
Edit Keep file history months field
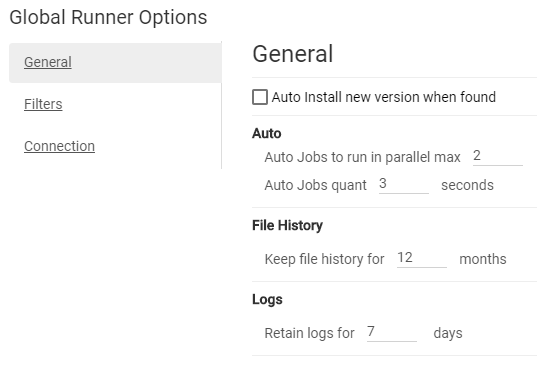[422, 258]
